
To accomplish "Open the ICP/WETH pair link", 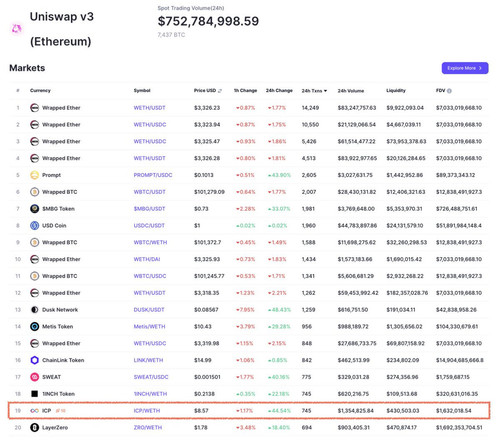I will [147, 411].
